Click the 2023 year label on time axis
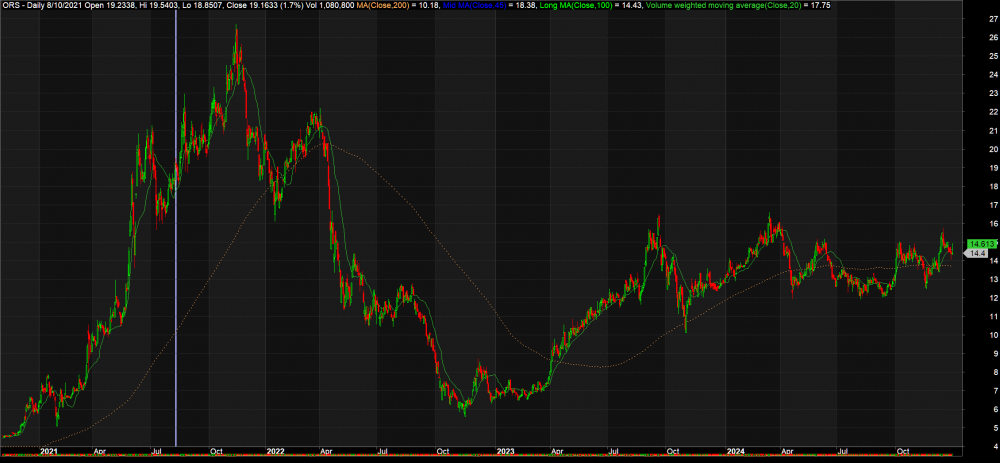 506,451
